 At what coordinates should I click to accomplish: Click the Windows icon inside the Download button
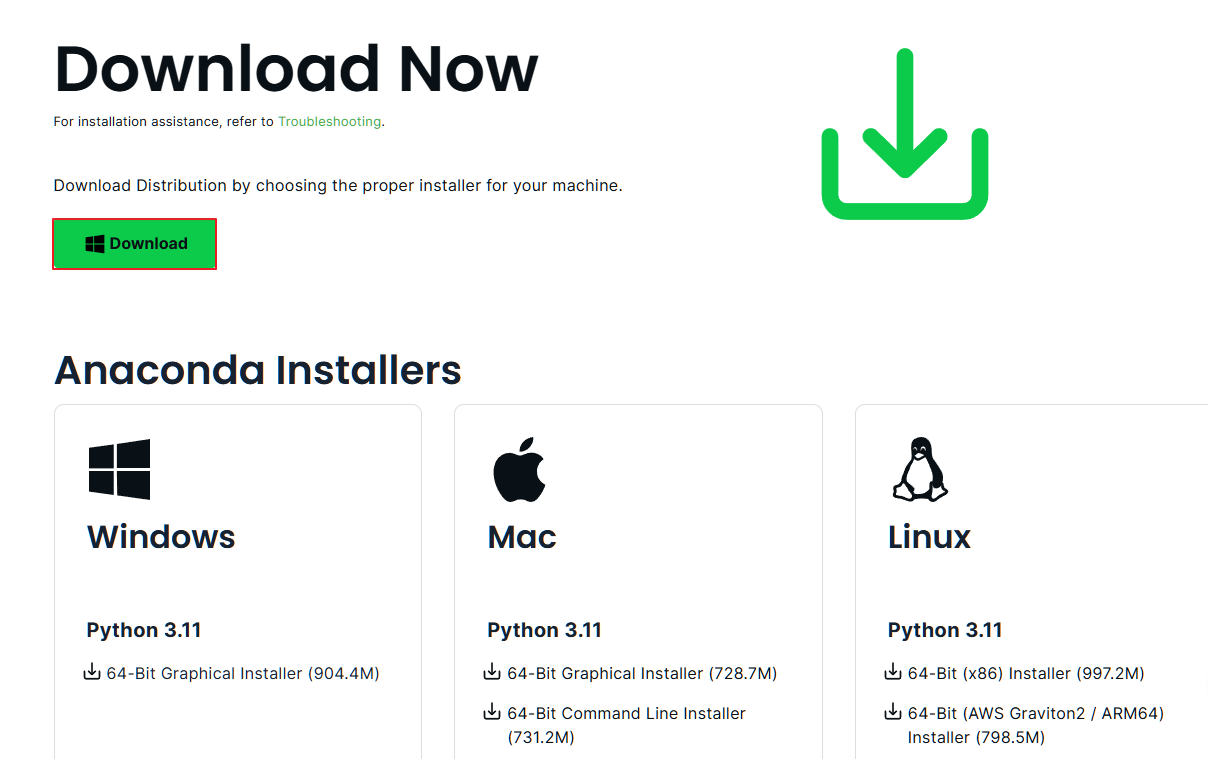95,244
